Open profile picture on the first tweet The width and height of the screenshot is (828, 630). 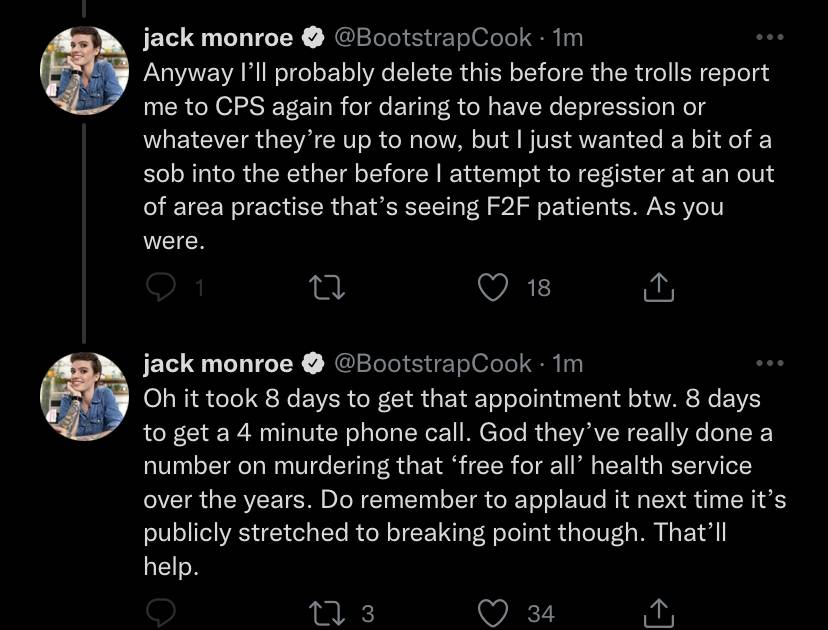(84, 70)
